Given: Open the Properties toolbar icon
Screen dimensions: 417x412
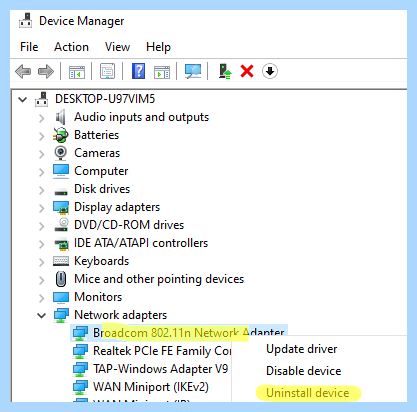Looking at the screenshot, I should pos(107,71).
